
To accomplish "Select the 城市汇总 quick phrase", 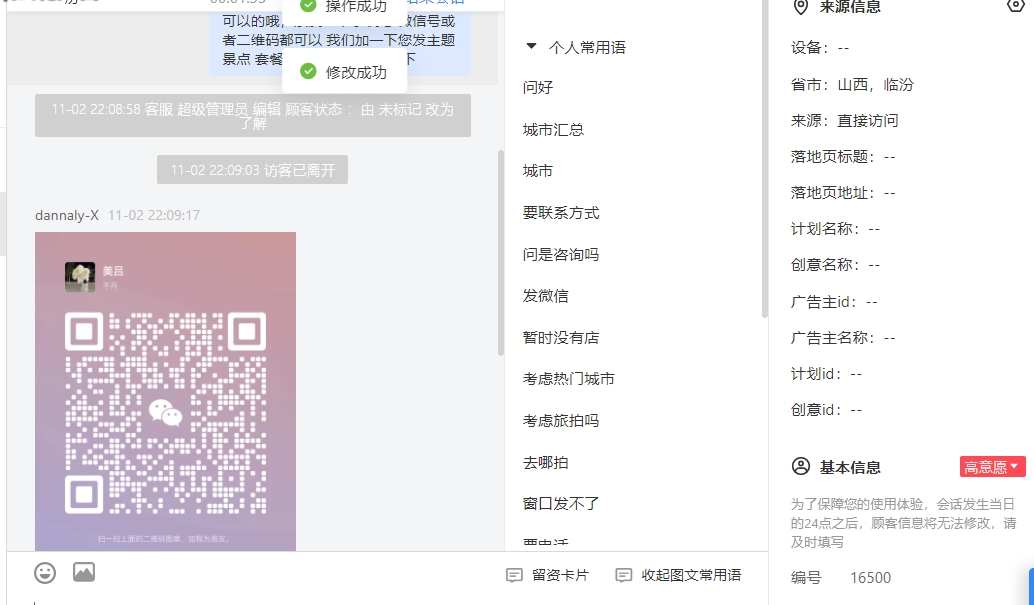I will [553, 130].
